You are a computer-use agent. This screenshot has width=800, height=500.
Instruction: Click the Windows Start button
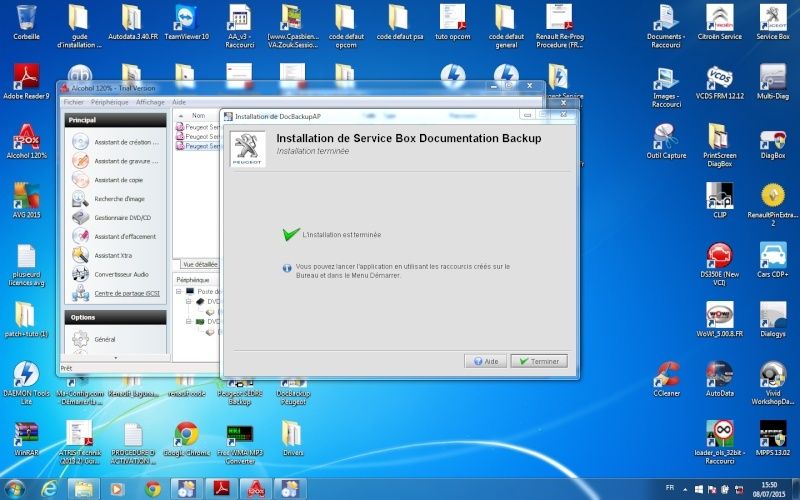[14, 489]
